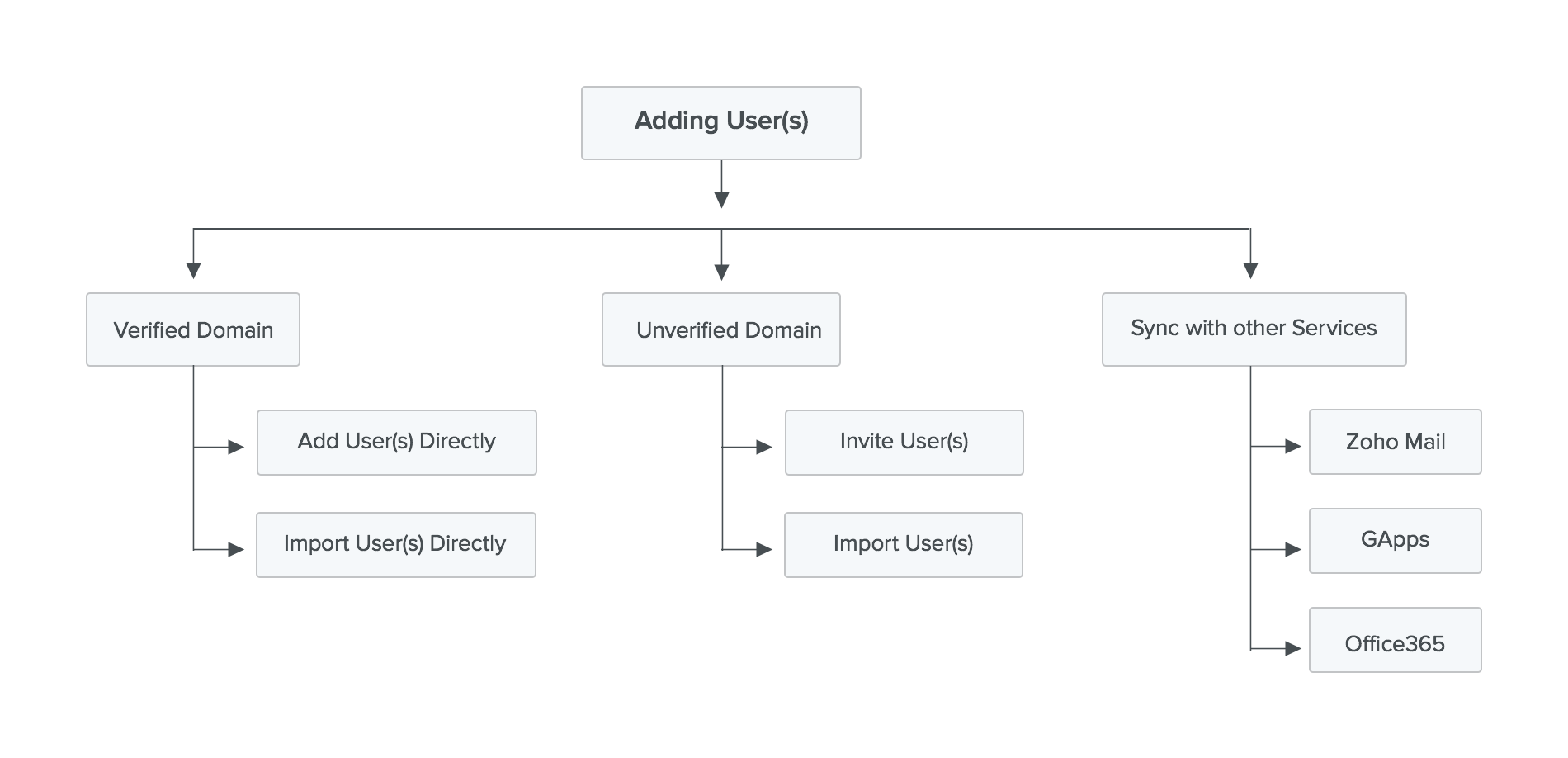This screenshot has width=1568, height=758.
Task: Click the arrowhead directly below Adding User(s)
Action: (721, 200)
